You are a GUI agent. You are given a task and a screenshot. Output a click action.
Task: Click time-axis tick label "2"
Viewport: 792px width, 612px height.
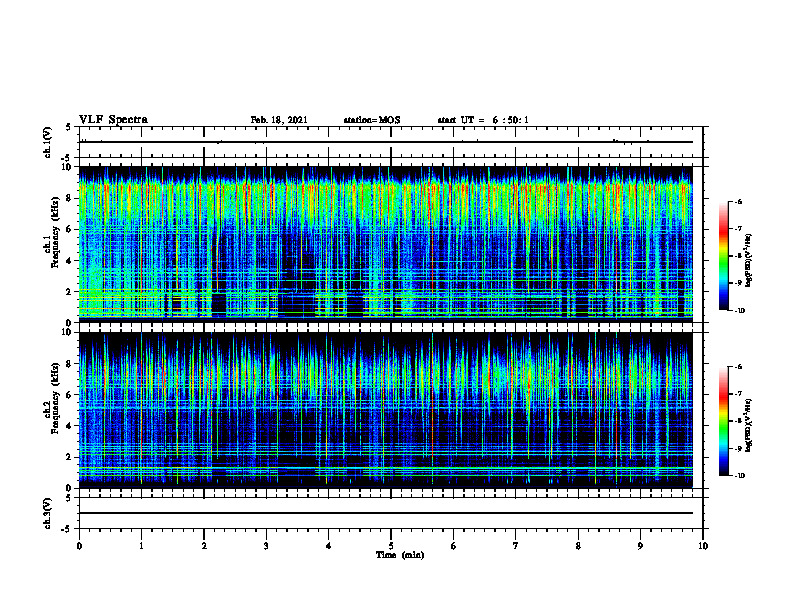(204, 546)
